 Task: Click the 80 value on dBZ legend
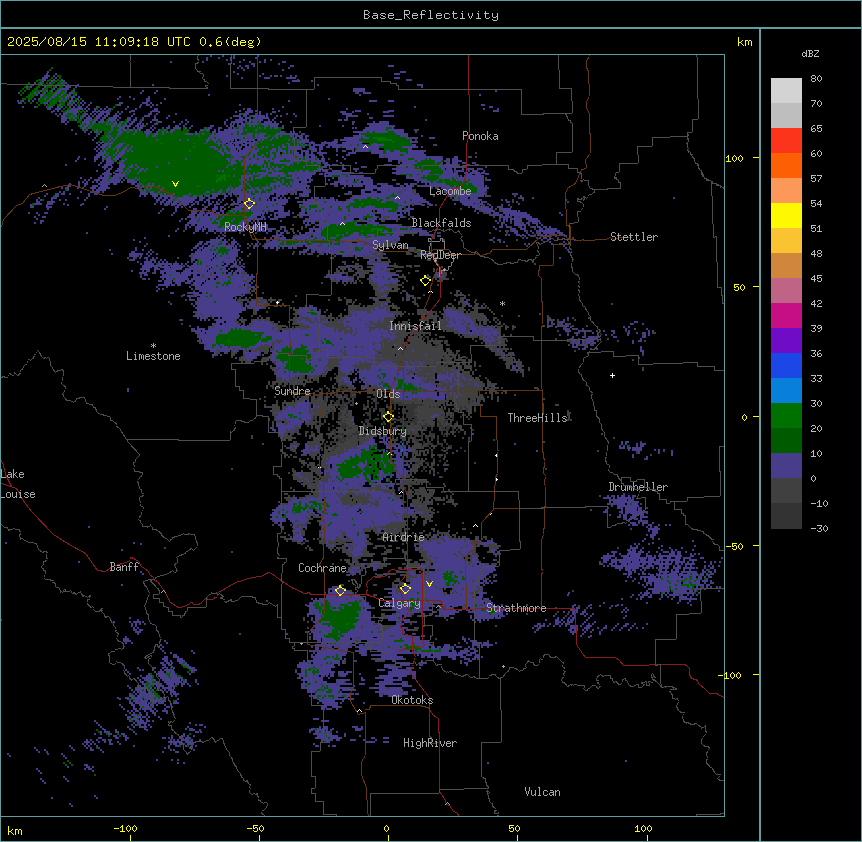(816, 79)
